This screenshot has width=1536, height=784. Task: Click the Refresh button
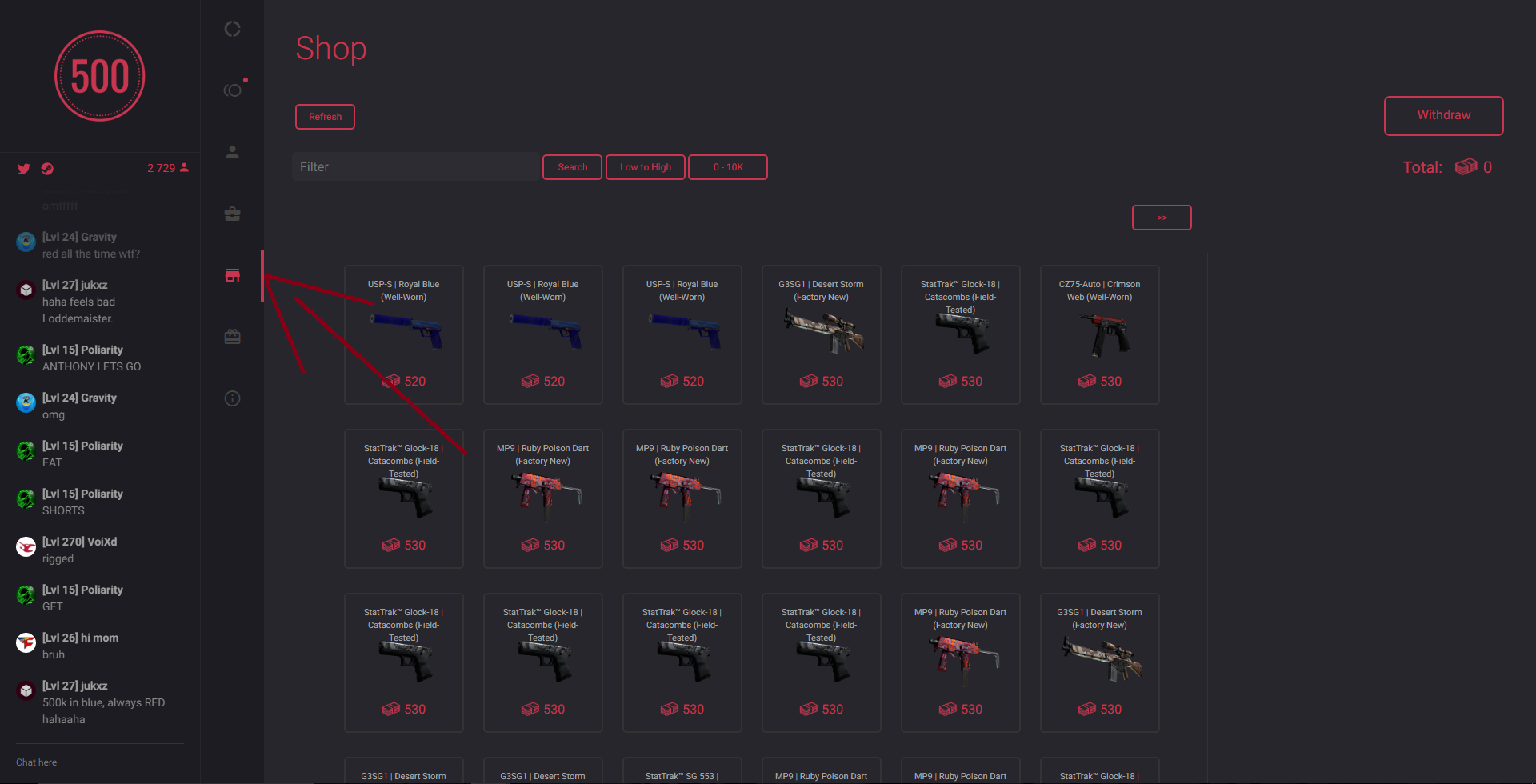(325, 117)
